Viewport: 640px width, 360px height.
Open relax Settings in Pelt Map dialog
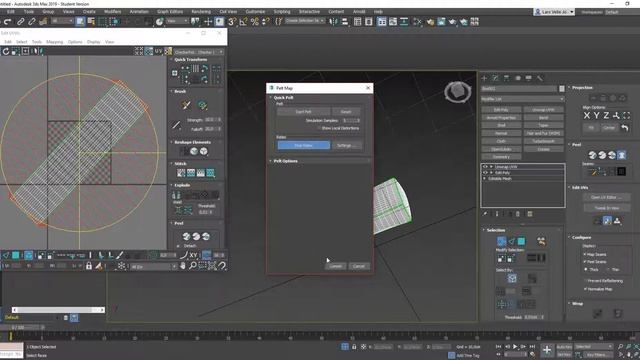coord(347,145)
